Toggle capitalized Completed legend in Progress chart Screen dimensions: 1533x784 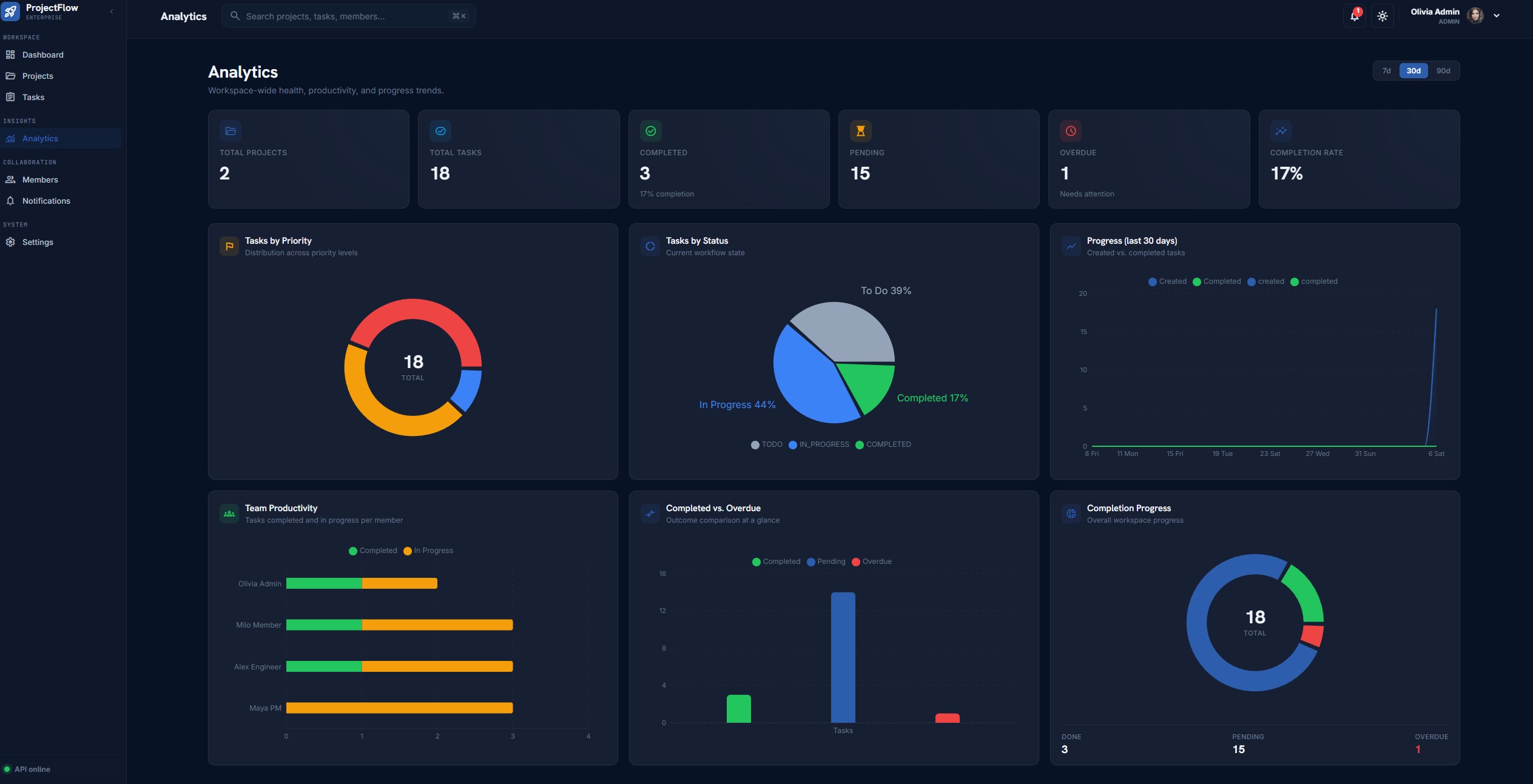[1216, 281]
